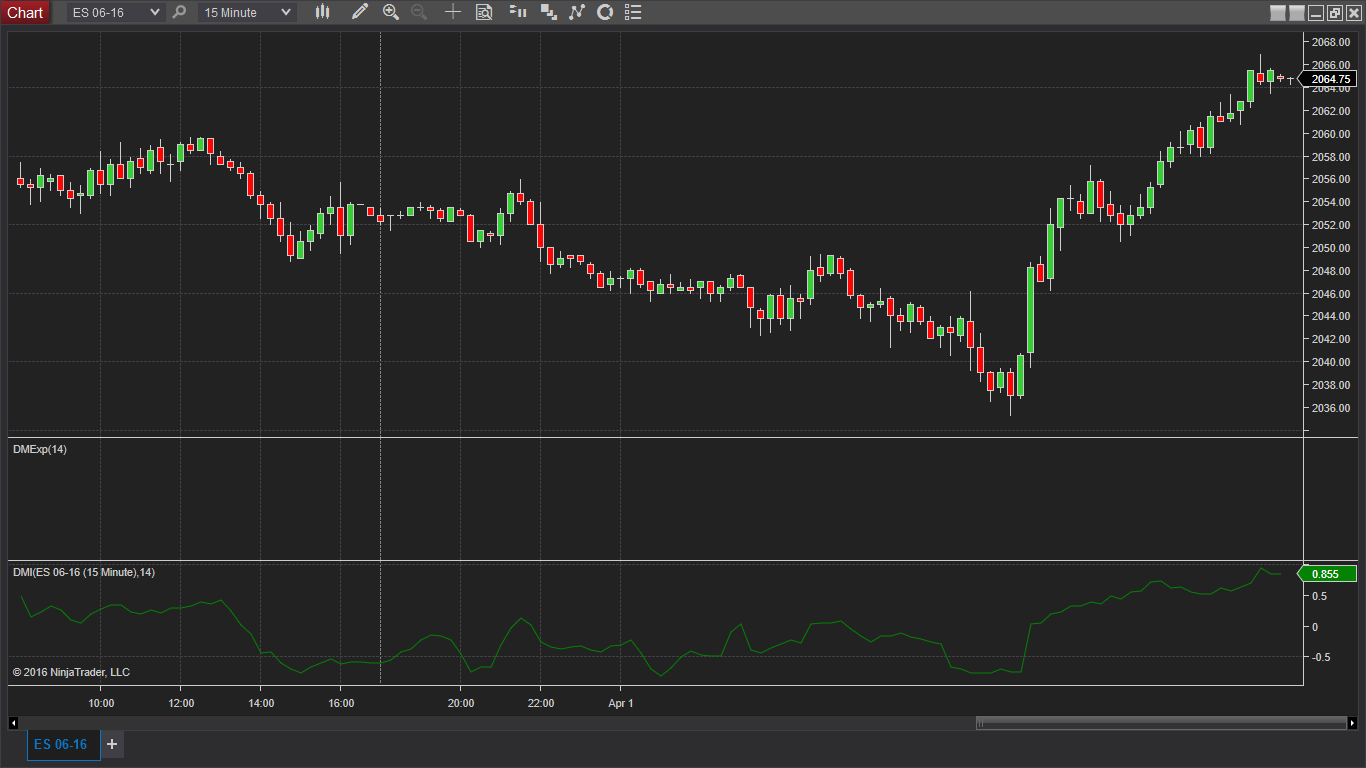Viewport: 1366px width, 768px height.
Task: Restore down the chart window
Action: (x=1335, y=13)
